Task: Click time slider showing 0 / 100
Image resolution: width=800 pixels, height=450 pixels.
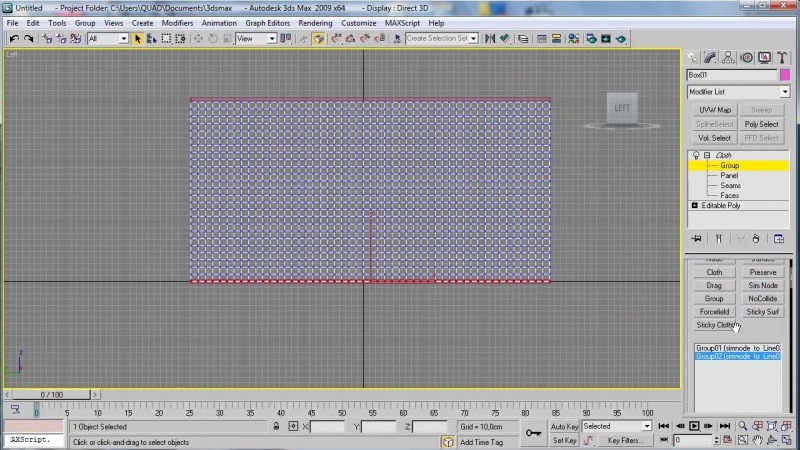Action: (x=51, y=394)
